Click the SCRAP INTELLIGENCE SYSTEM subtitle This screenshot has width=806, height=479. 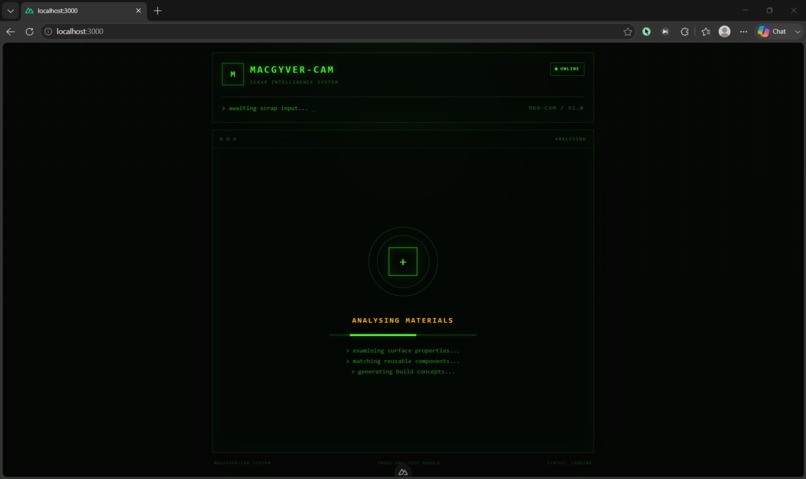(x=294, y=82)
